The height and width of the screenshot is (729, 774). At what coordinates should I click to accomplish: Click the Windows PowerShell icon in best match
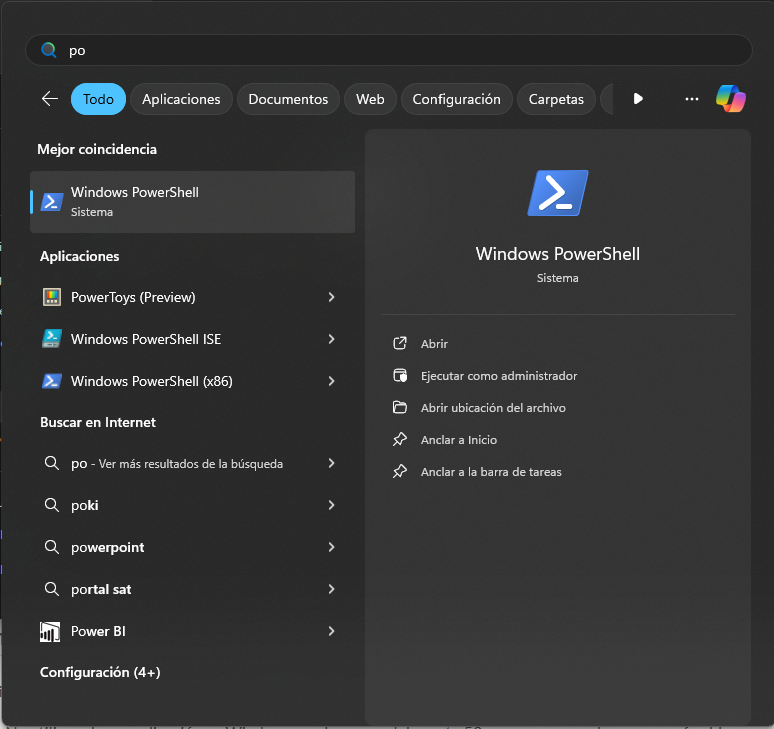point(52,202)
